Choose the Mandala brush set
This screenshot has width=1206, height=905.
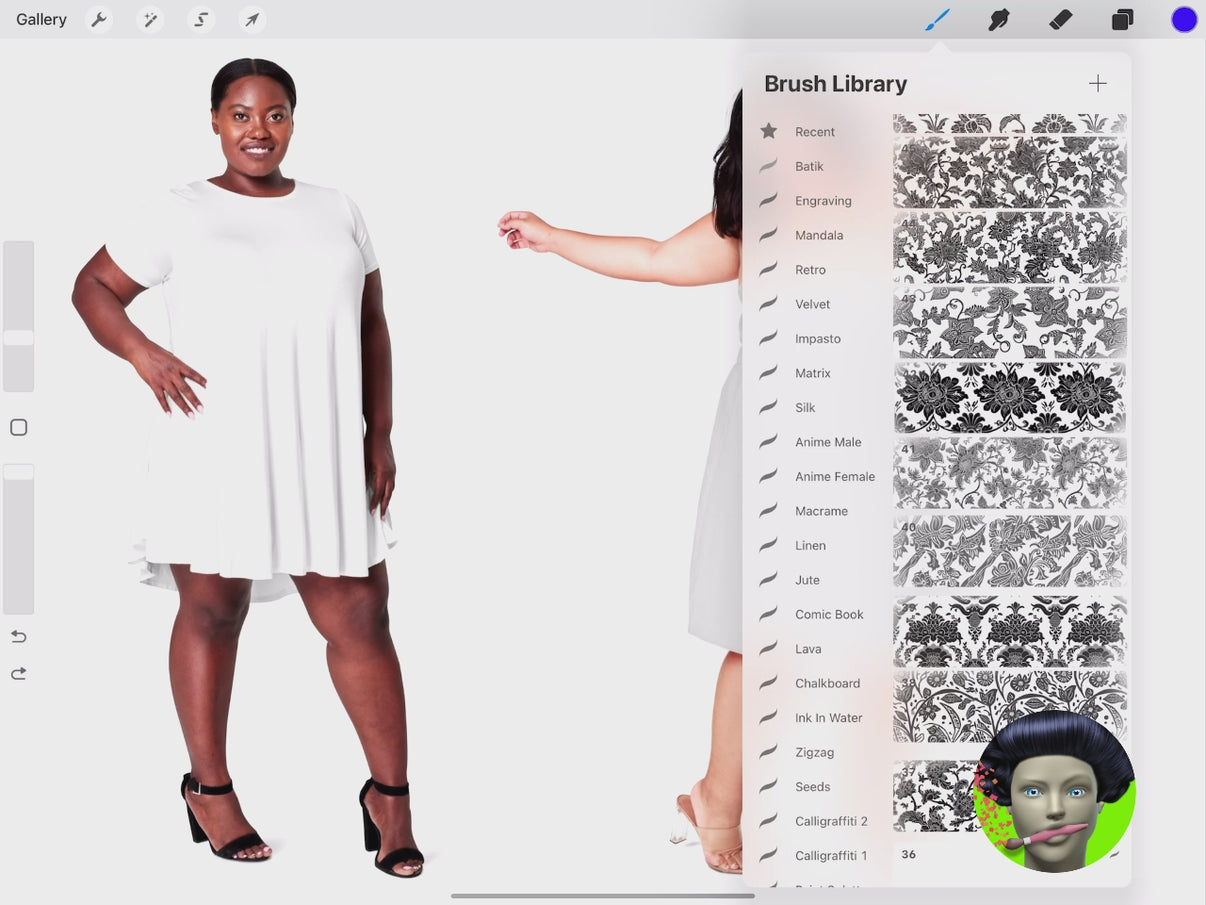pos(818,236)
